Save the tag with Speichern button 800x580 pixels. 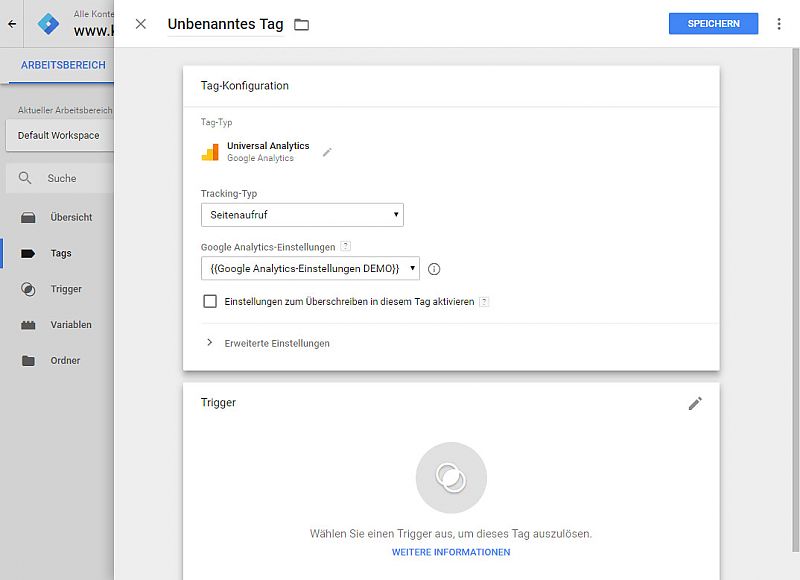coord(713,23)
